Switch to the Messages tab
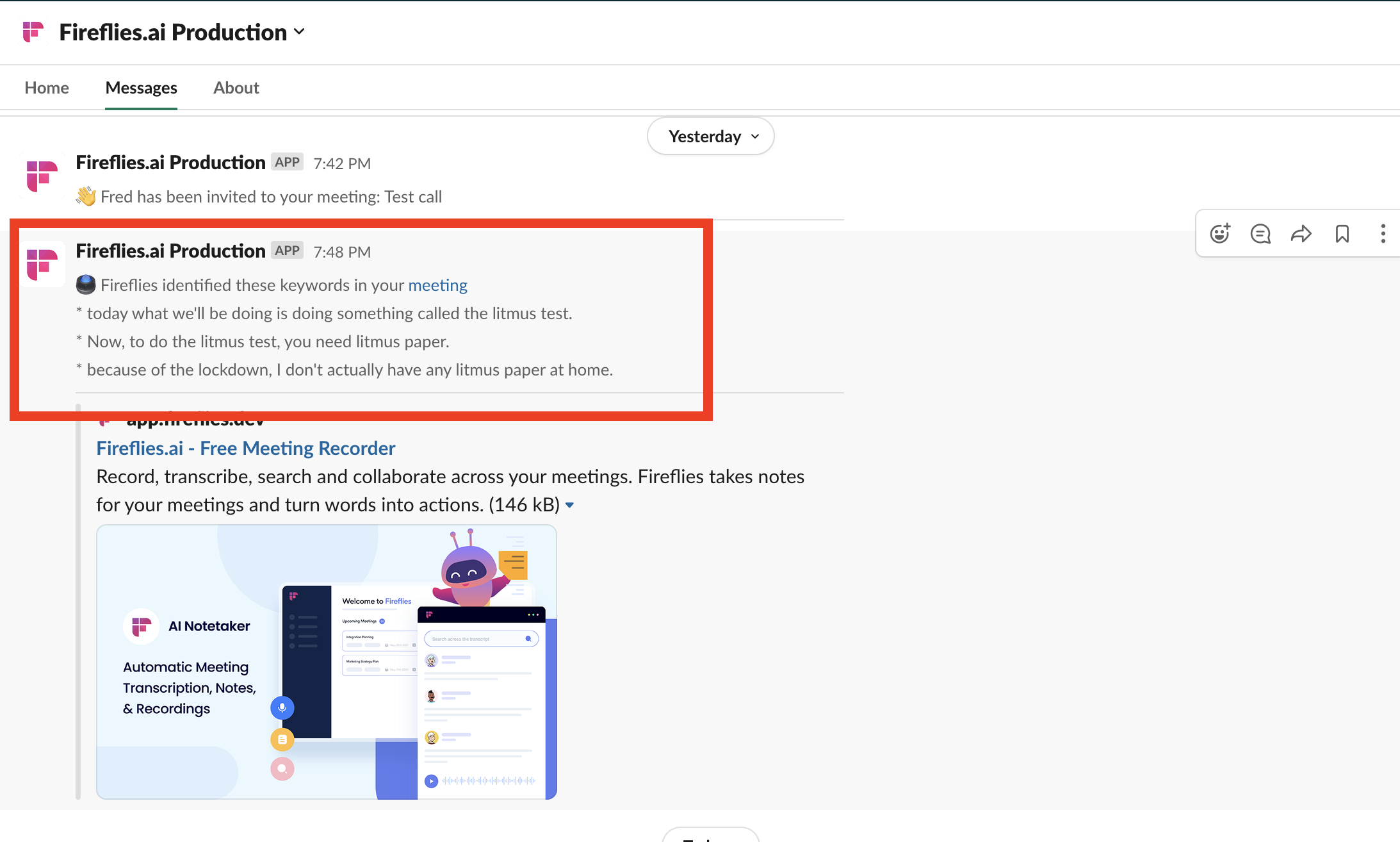Viewport: 1400px width, 842px height. click(x=141, y=88)
